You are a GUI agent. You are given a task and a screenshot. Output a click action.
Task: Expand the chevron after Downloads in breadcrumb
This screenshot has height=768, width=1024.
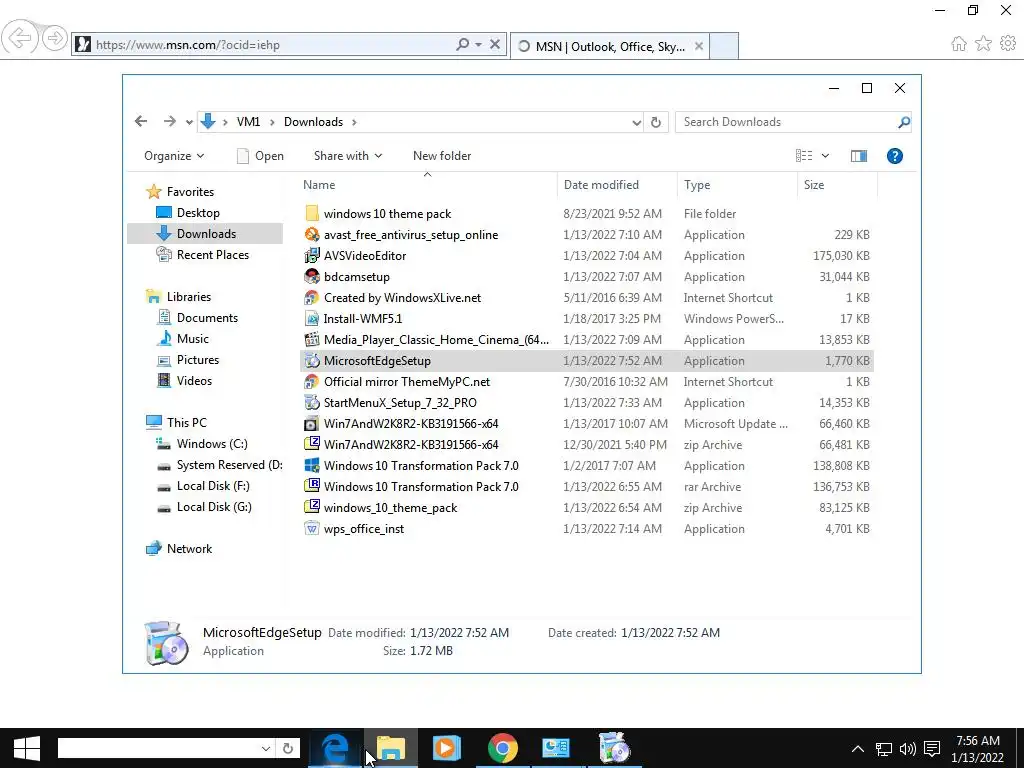pos(355,122)
